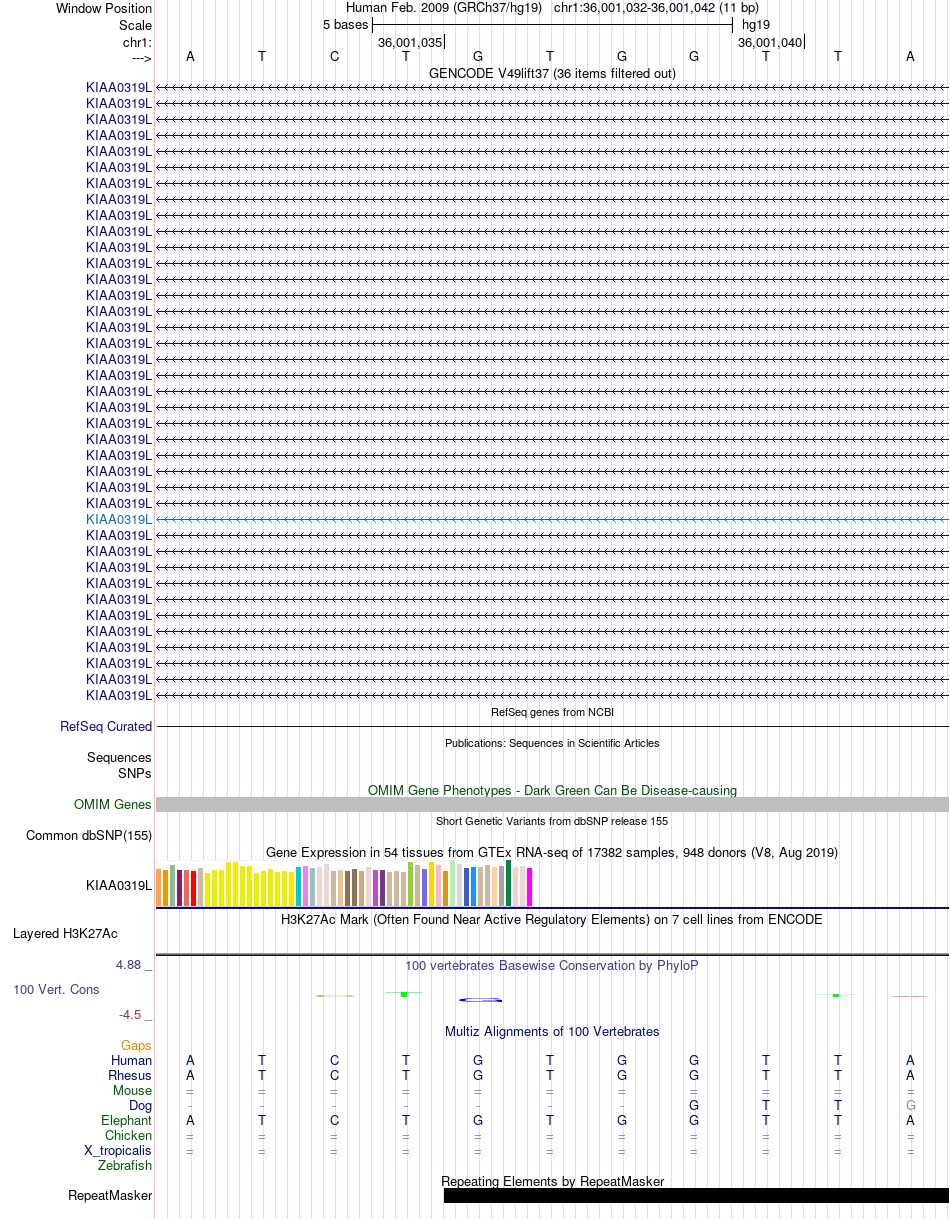Open the GTEx Gene Expression track title

click(552, 852)
